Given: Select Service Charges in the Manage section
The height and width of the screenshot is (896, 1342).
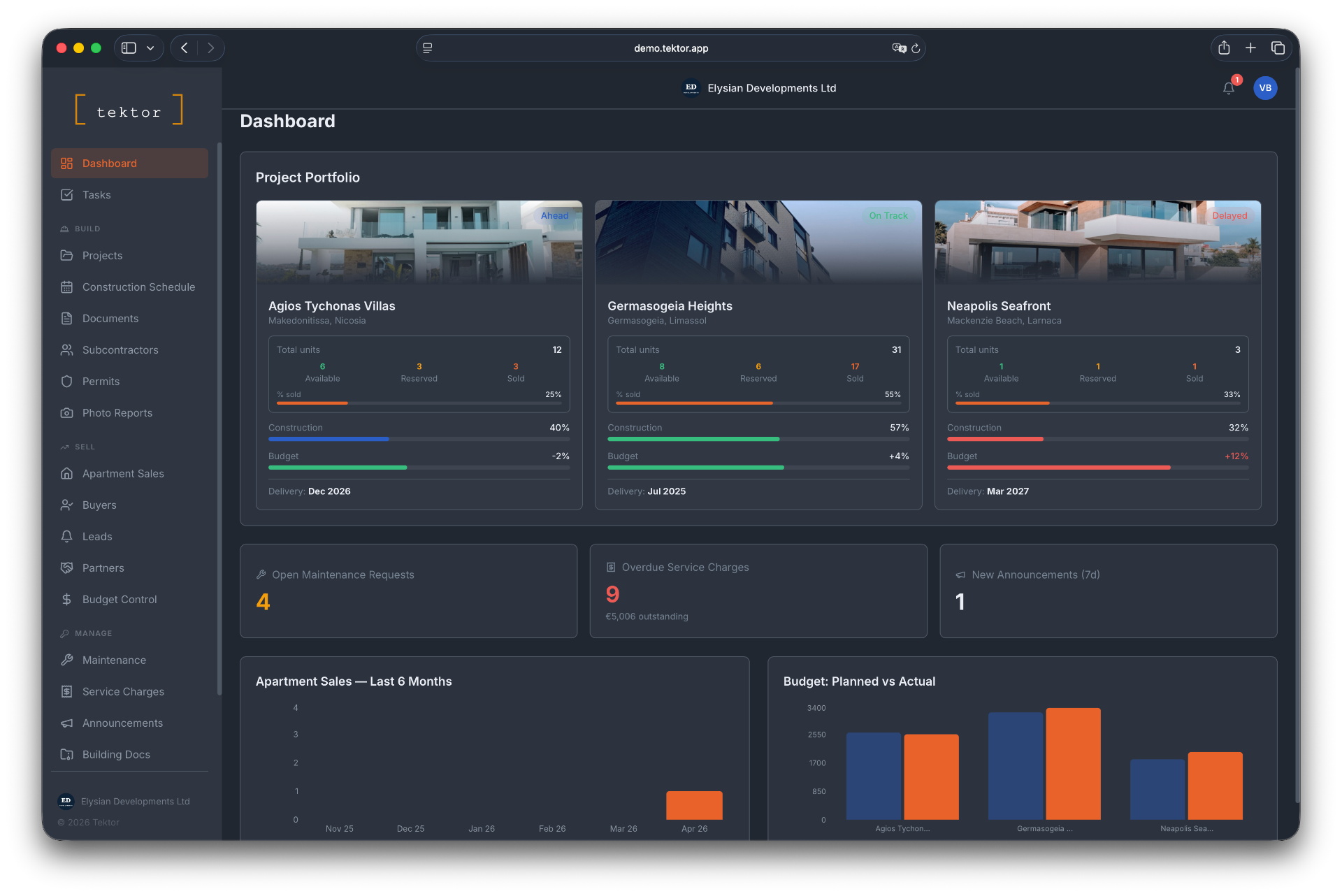Looking at the screenshot, I should (123, 692).
